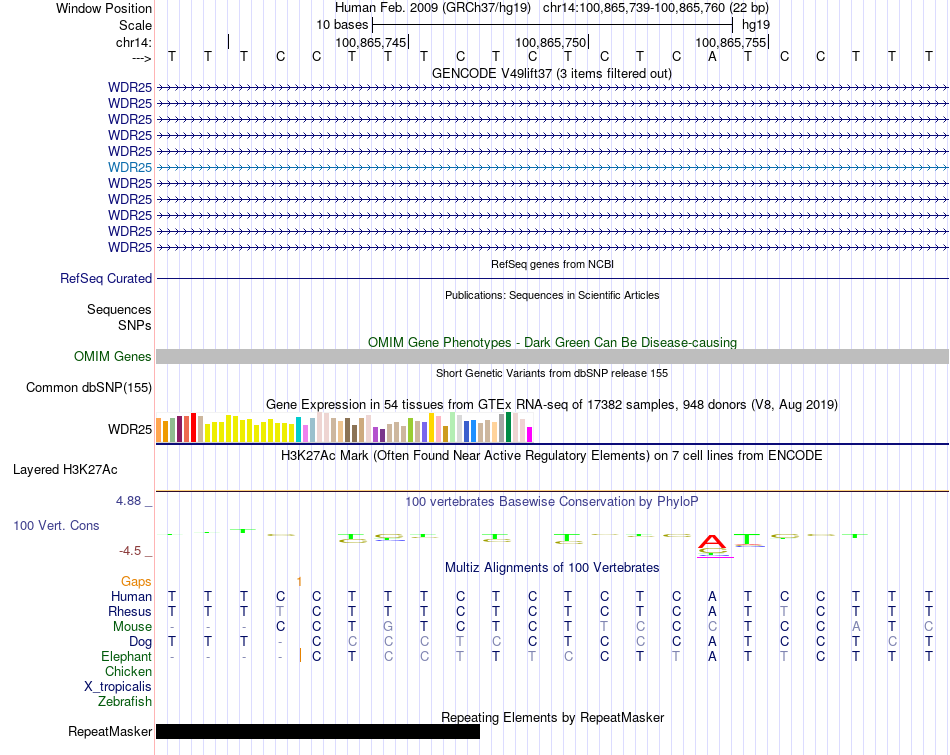Click the -4.5 lower conservation scale value

point(130,551)
